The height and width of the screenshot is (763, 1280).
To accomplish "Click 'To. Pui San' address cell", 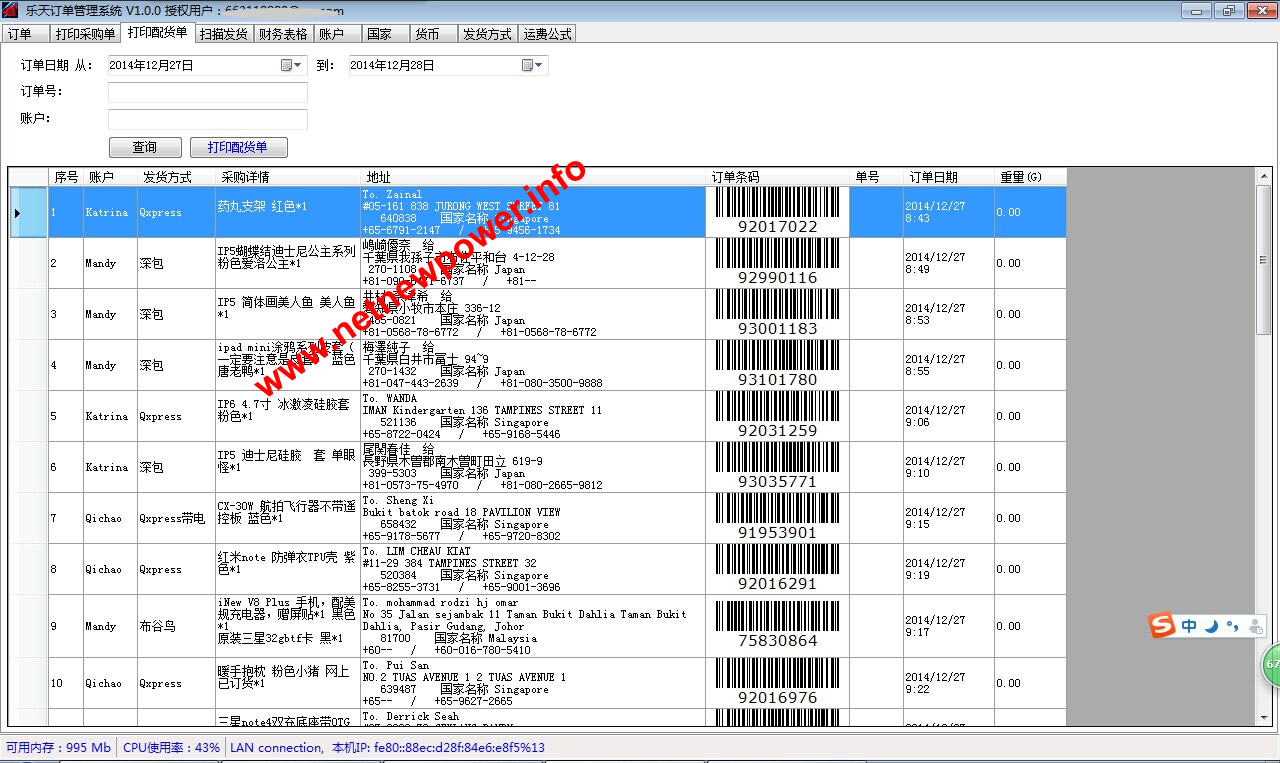I will (533, 683).
